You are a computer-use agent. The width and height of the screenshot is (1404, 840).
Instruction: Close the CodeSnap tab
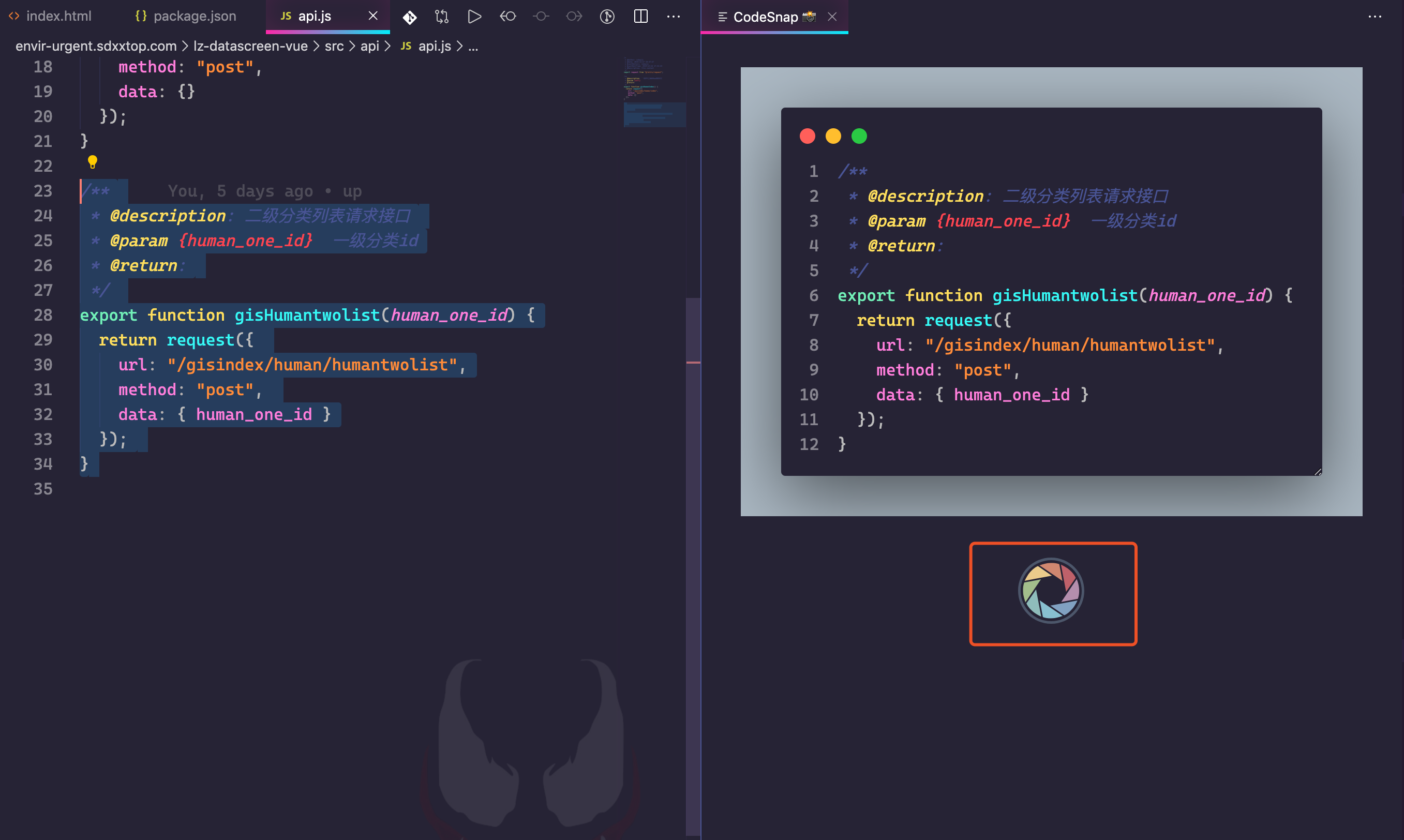click(832, 17)
